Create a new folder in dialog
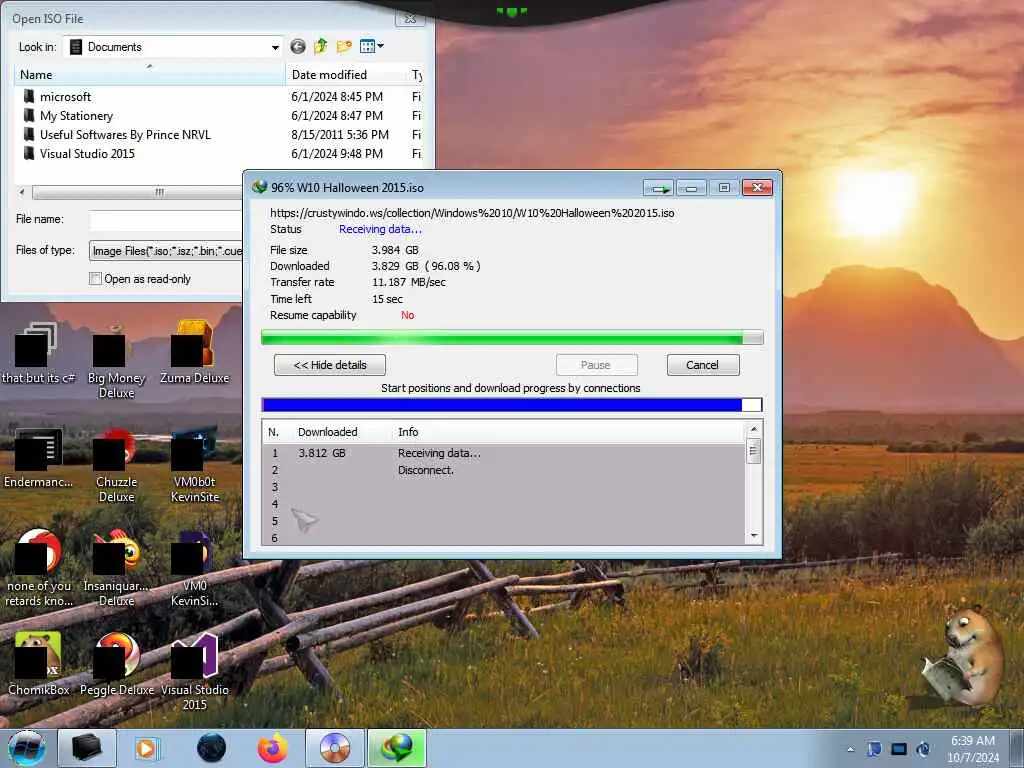Image resolution: width=1024 pixels, height=768 pixels. (344, 46)
